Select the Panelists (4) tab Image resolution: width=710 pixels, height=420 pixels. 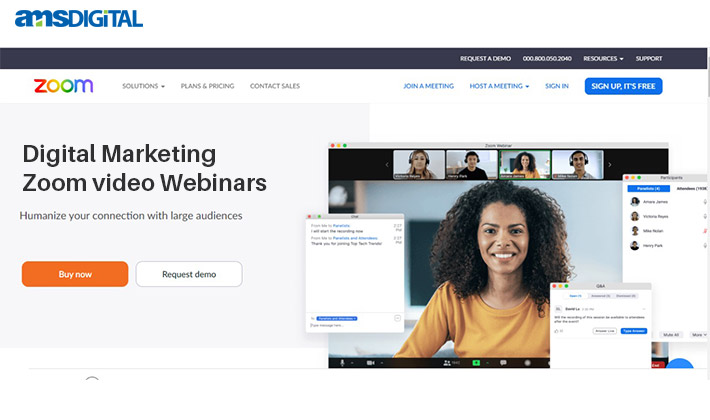click(648, 188)
